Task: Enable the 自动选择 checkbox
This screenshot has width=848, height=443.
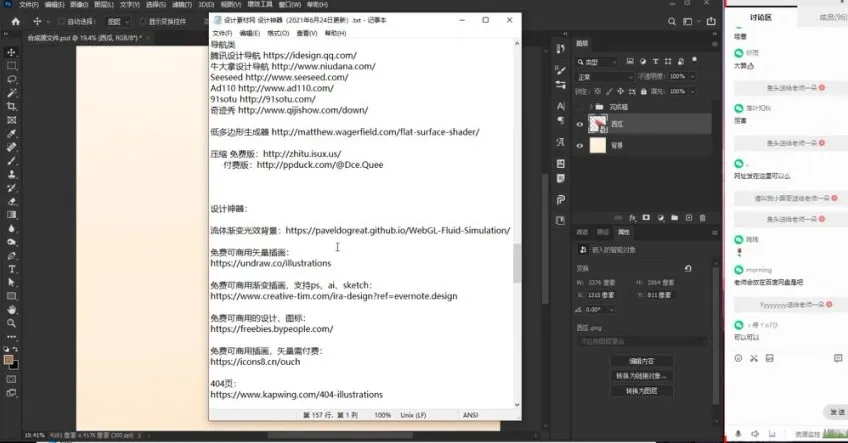Action: point(61,21)
